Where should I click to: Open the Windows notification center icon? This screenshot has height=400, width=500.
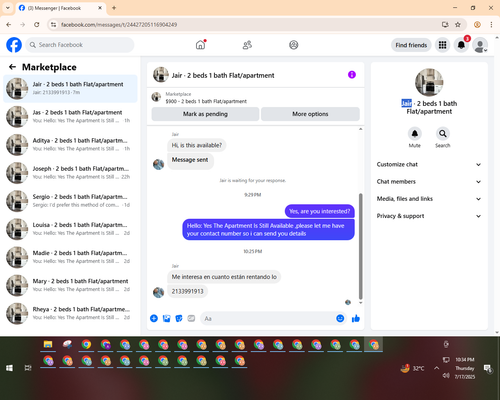[488, 368]
